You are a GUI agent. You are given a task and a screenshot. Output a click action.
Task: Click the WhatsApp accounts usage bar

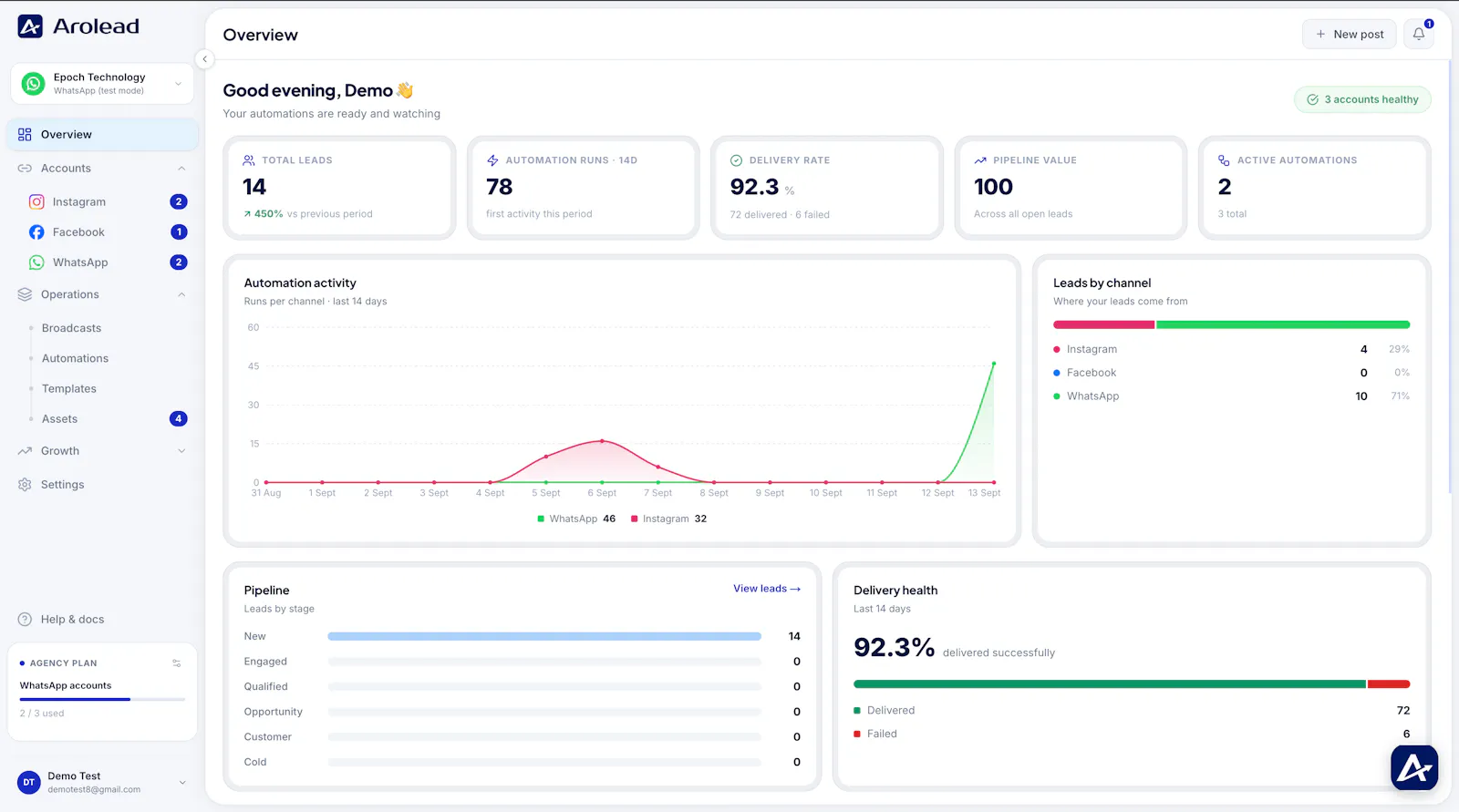click(x=102, y=699)
